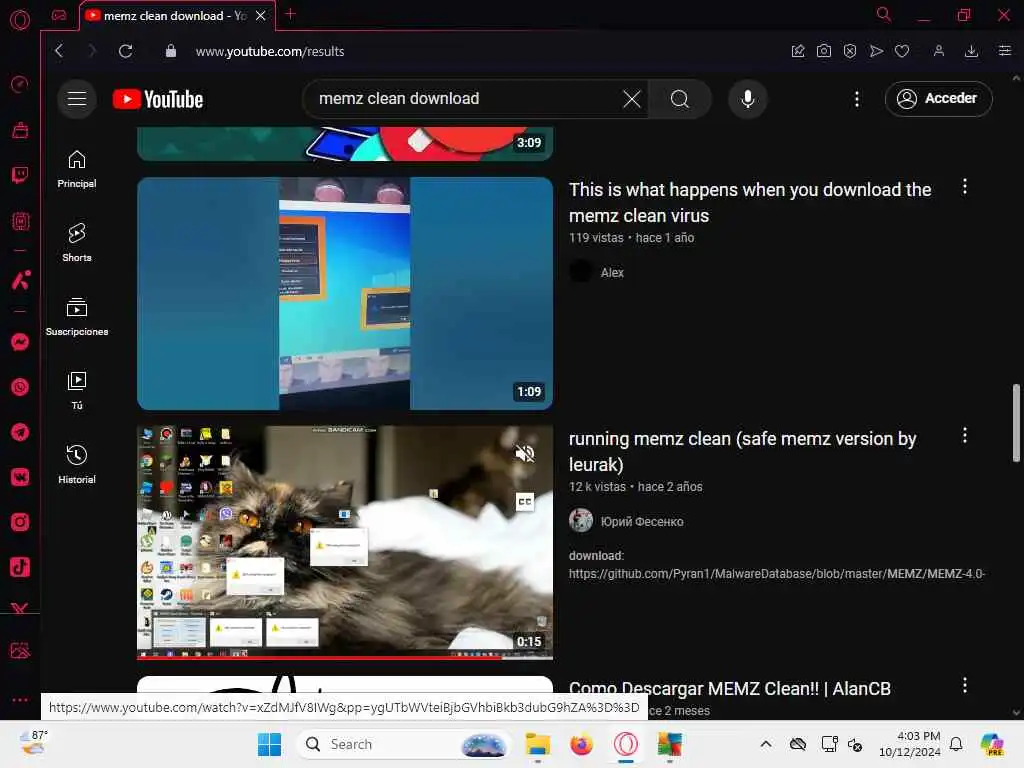1024x768 pixels.
Task: Toggle captions on cat video preview
Action: click(525, 502)
